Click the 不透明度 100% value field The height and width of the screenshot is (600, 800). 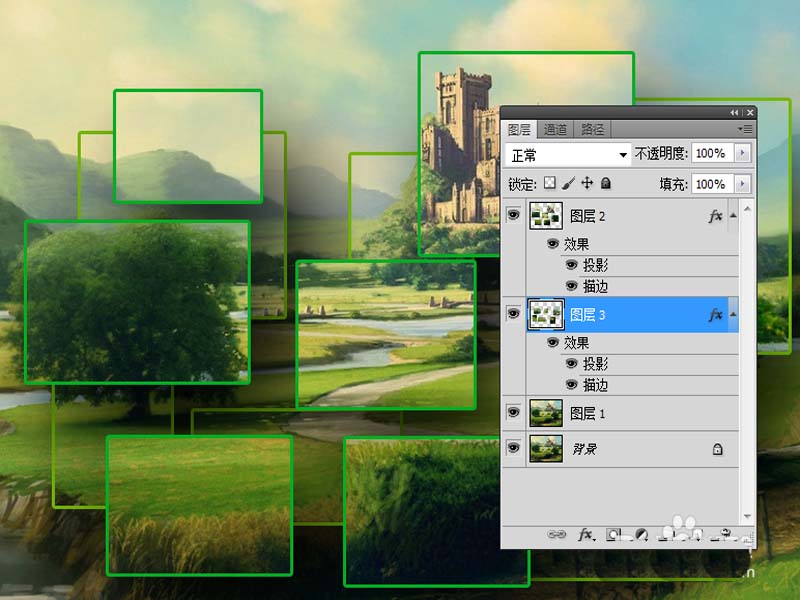click(713, 153)
